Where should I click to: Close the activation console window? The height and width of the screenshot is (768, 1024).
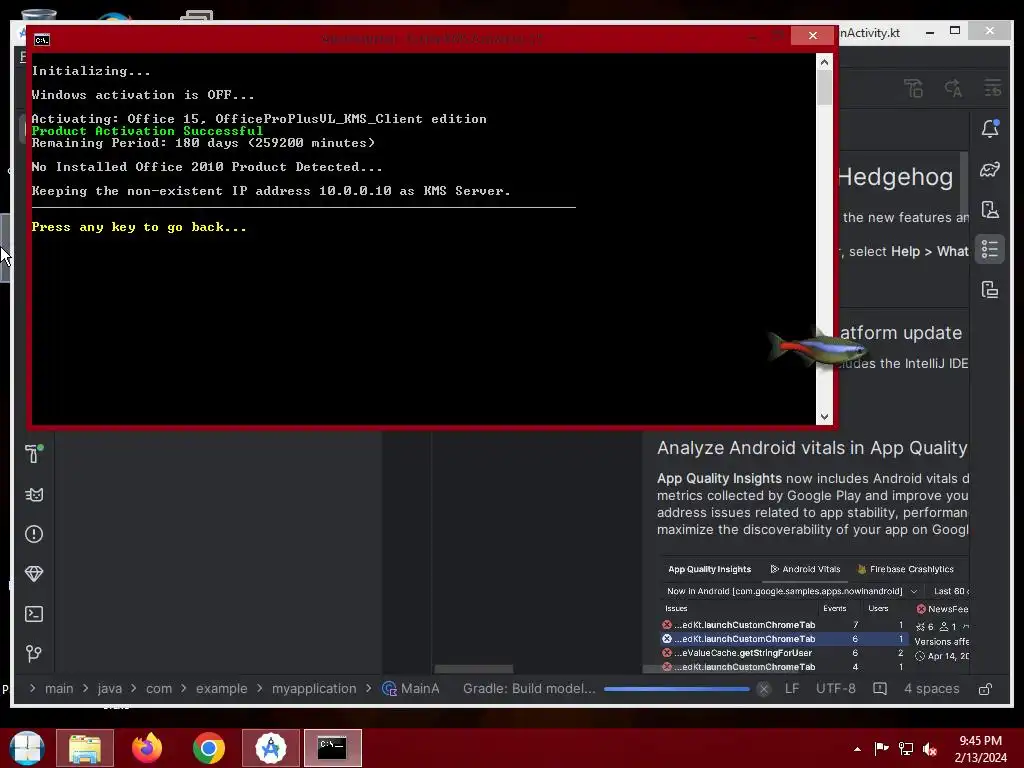pos(812,35)
